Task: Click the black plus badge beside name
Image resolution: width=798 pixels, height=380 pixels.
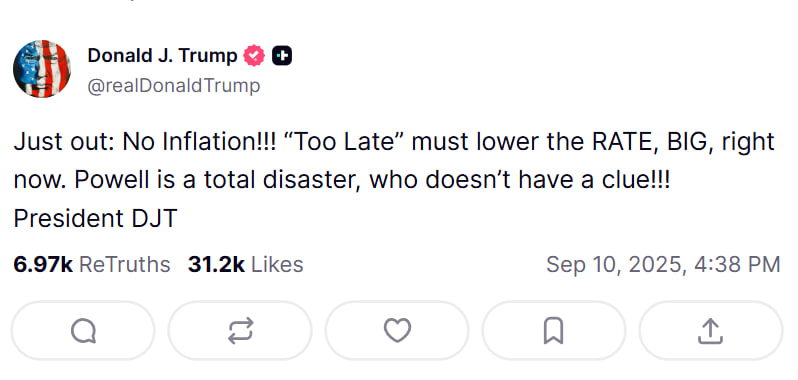Action: [281, 56]
